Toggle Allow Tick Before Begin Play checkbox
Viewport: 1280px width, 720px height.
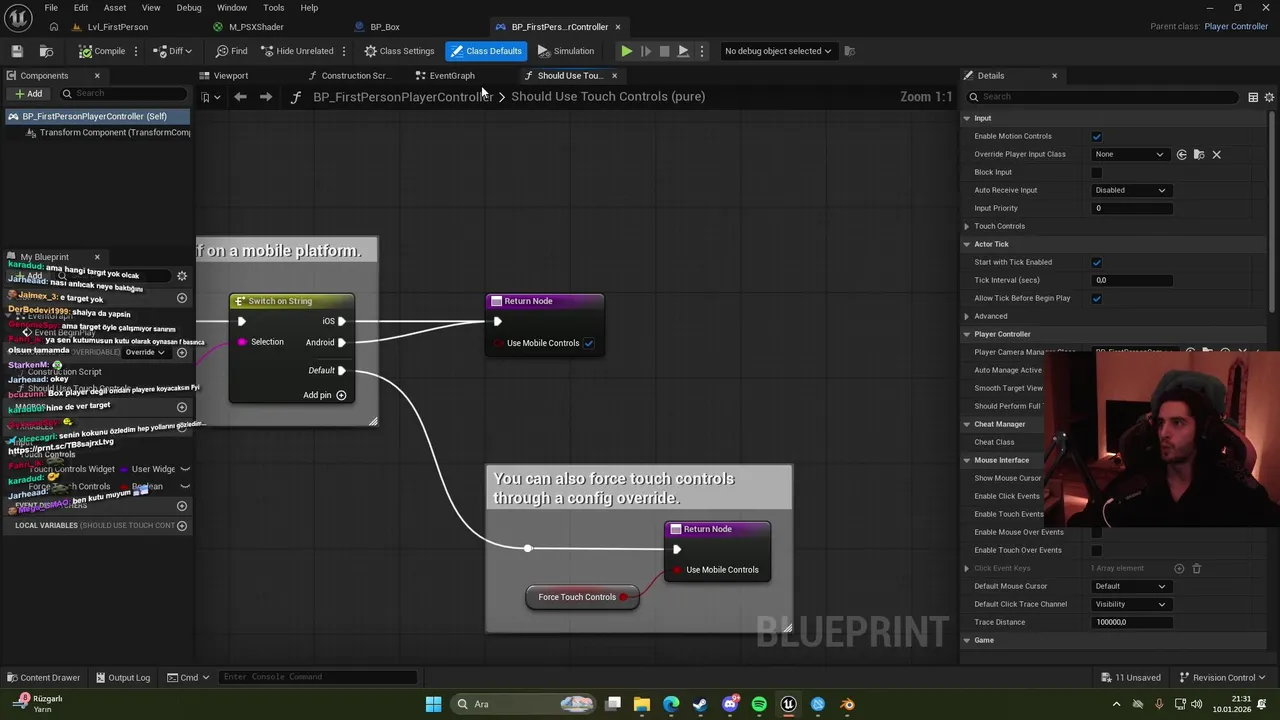[x=1097, y=298]
